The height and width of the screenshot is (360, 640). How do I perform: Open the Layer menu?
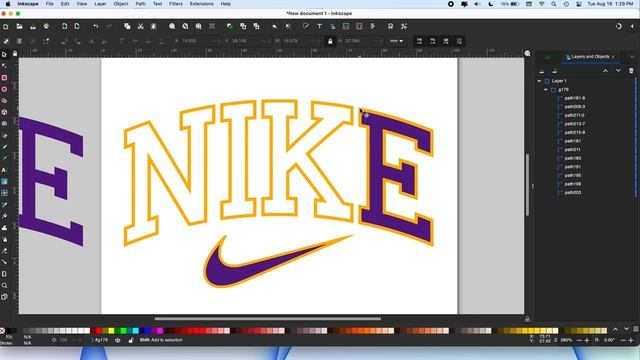click(100, 4)
